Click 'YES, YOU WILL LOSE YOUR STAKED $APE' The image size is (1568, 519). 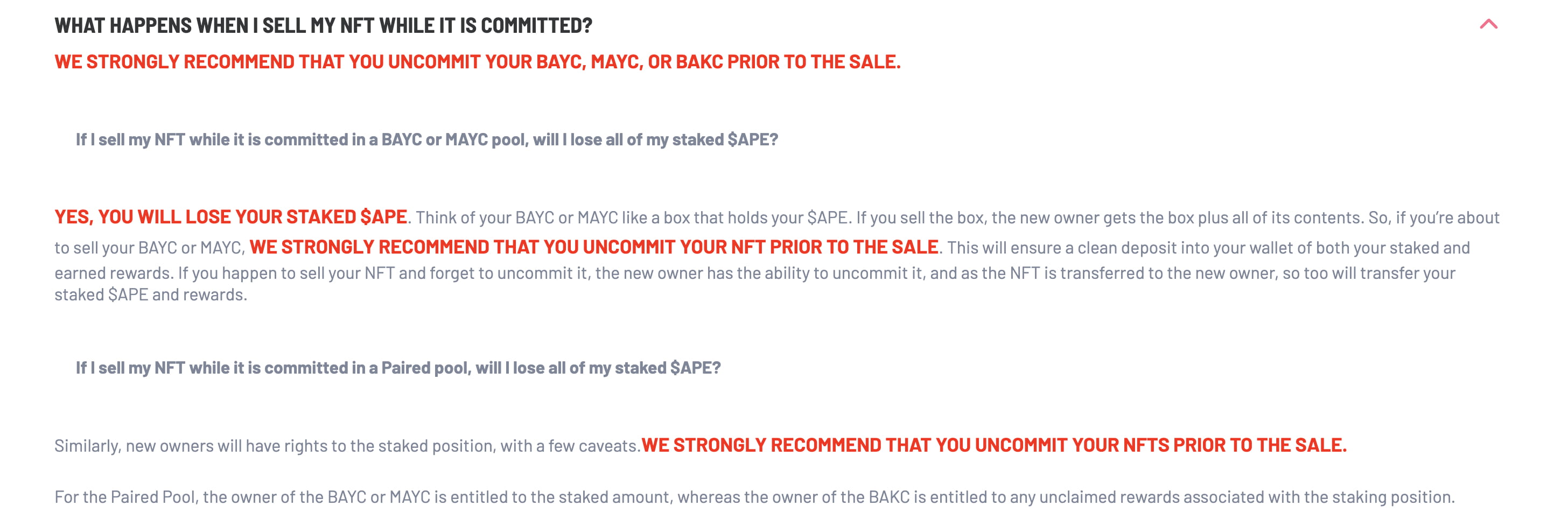coord(230,216)
